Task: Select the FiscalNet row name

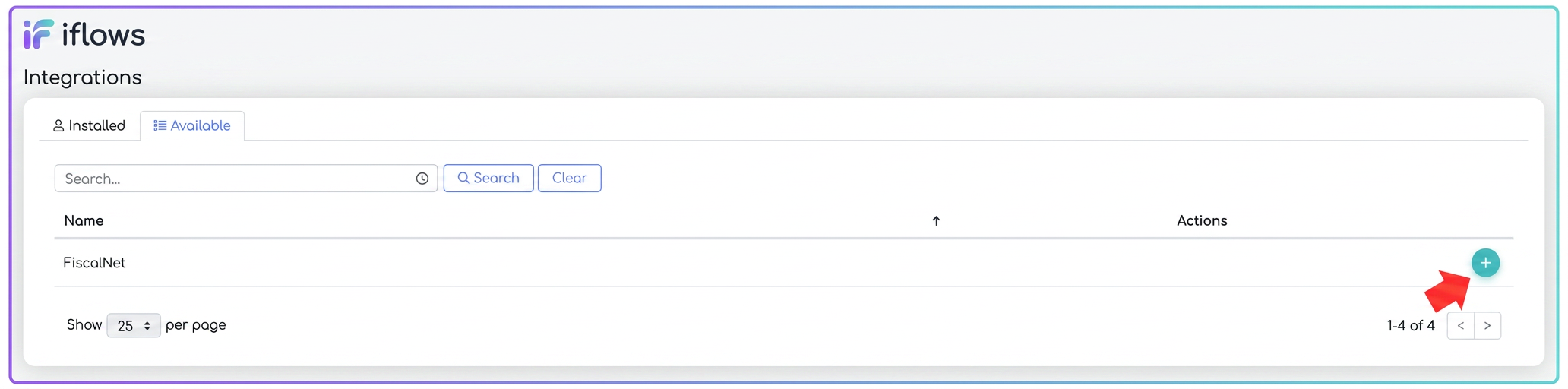Action: pyautogui.click(x=94, y=263)
